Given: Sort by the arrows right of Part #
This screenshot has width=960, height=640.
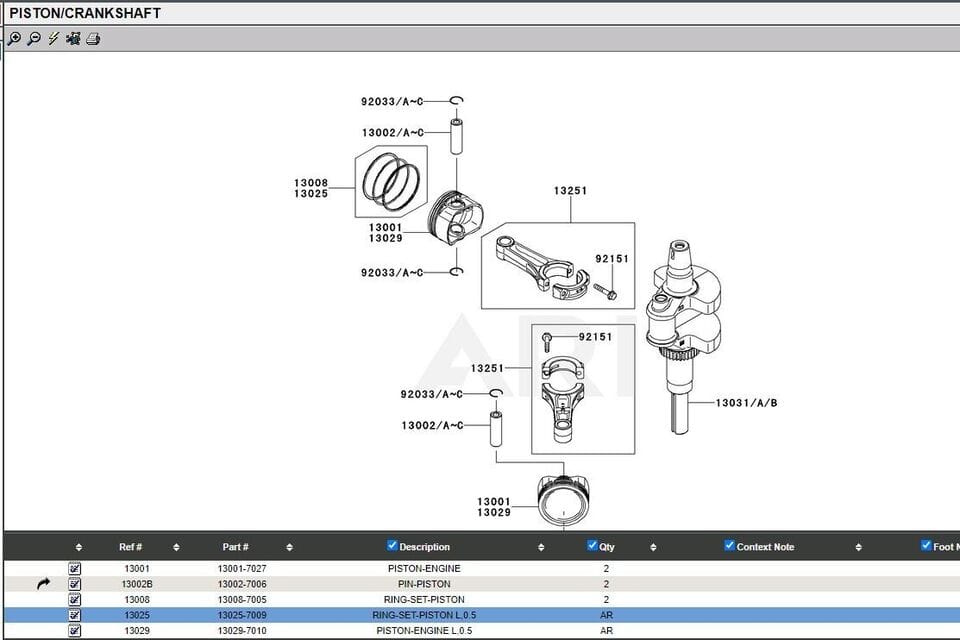Looking at the screenshot, I should (x=289, y=547).
